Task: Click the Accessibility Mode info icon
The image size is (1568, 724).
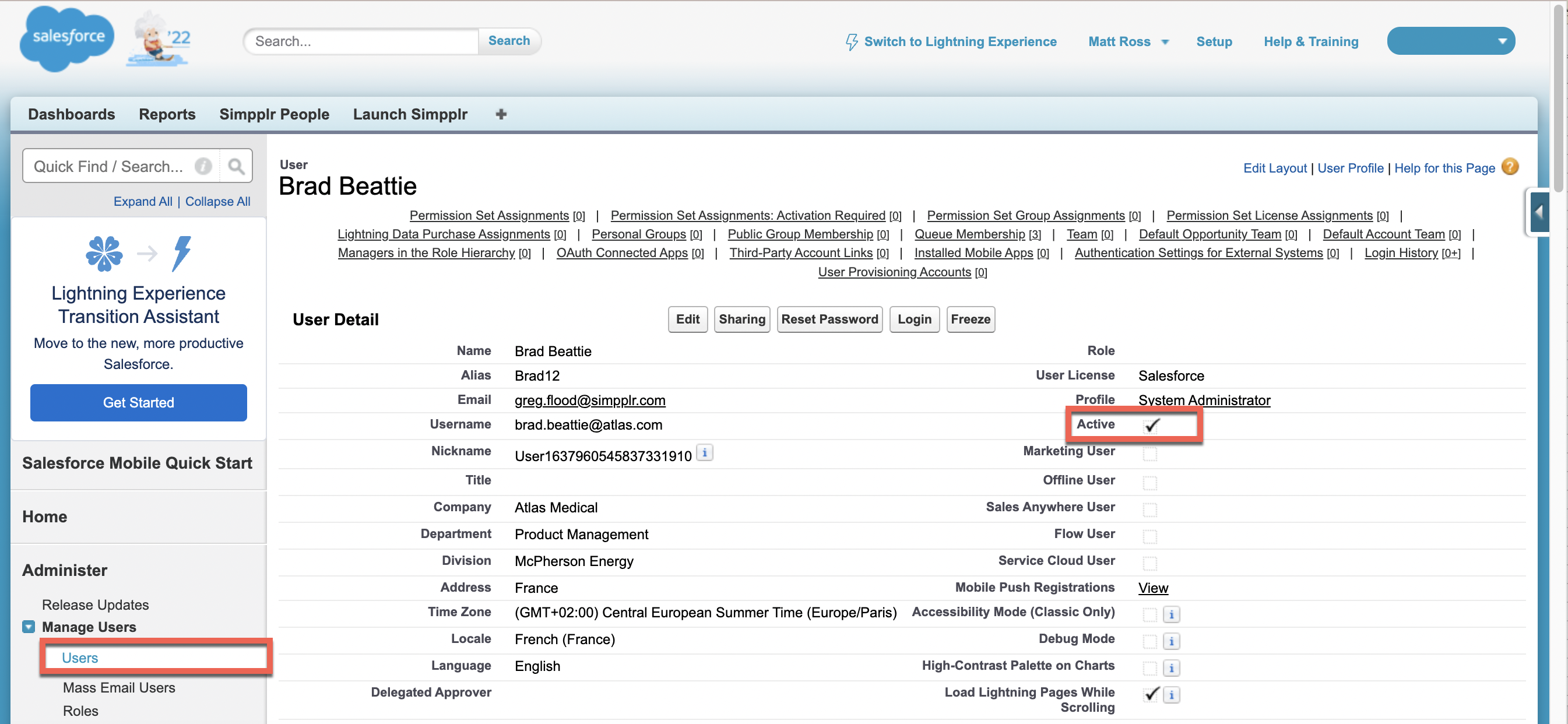Action: (x=1172, y=614)
